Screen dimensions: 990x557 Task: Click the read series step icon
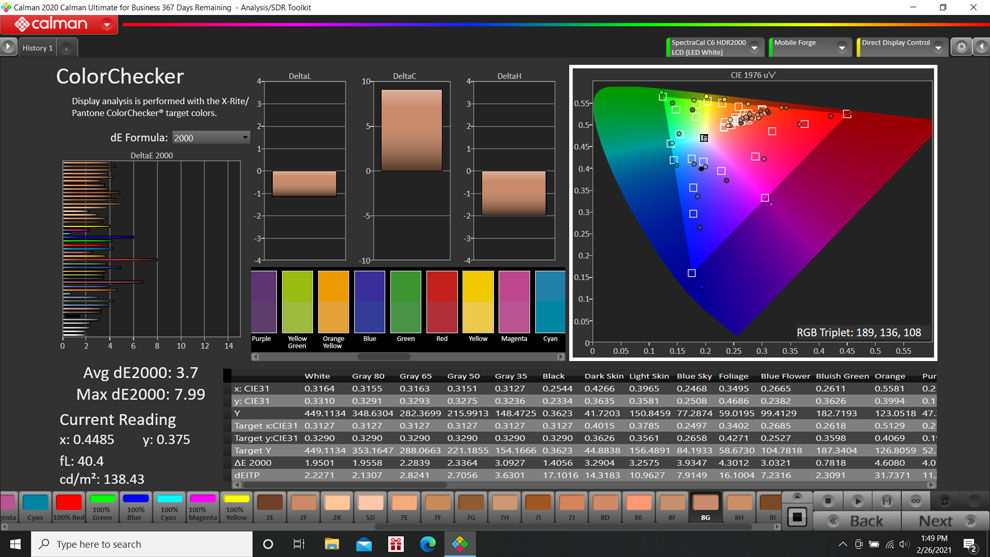pos(886,500)
